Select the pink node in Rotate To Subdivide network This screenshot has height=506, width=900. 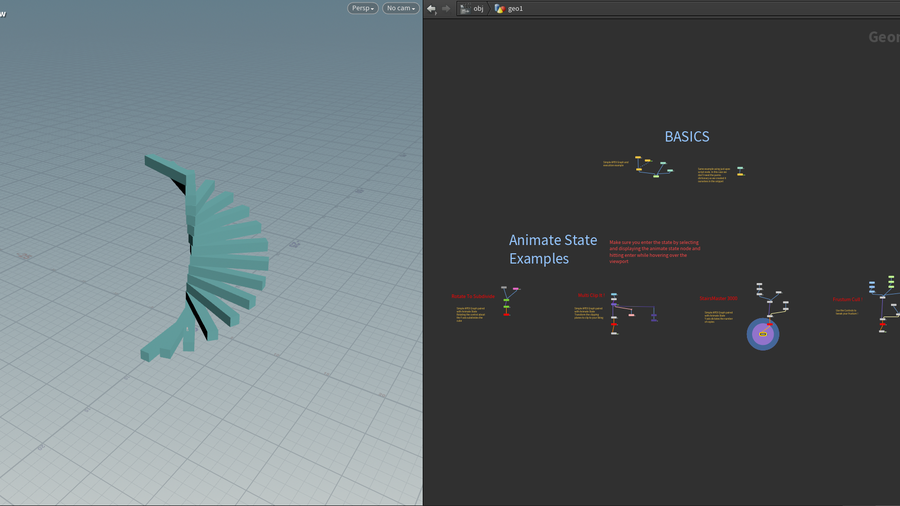pyautogui.click(x=516, y=289)
